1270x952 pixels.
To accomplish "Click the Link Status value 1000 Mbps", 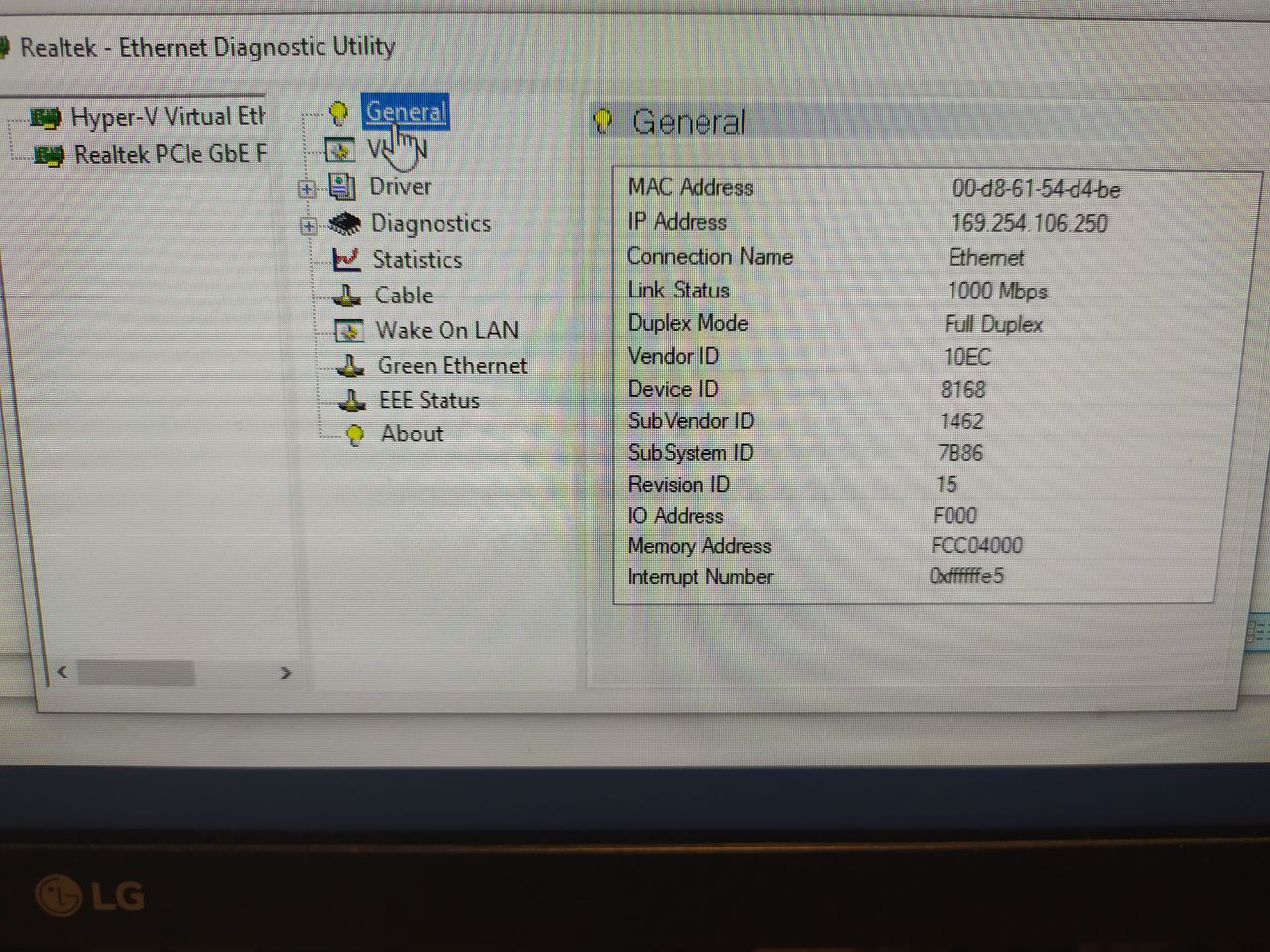I will click(x=997, y=292).
